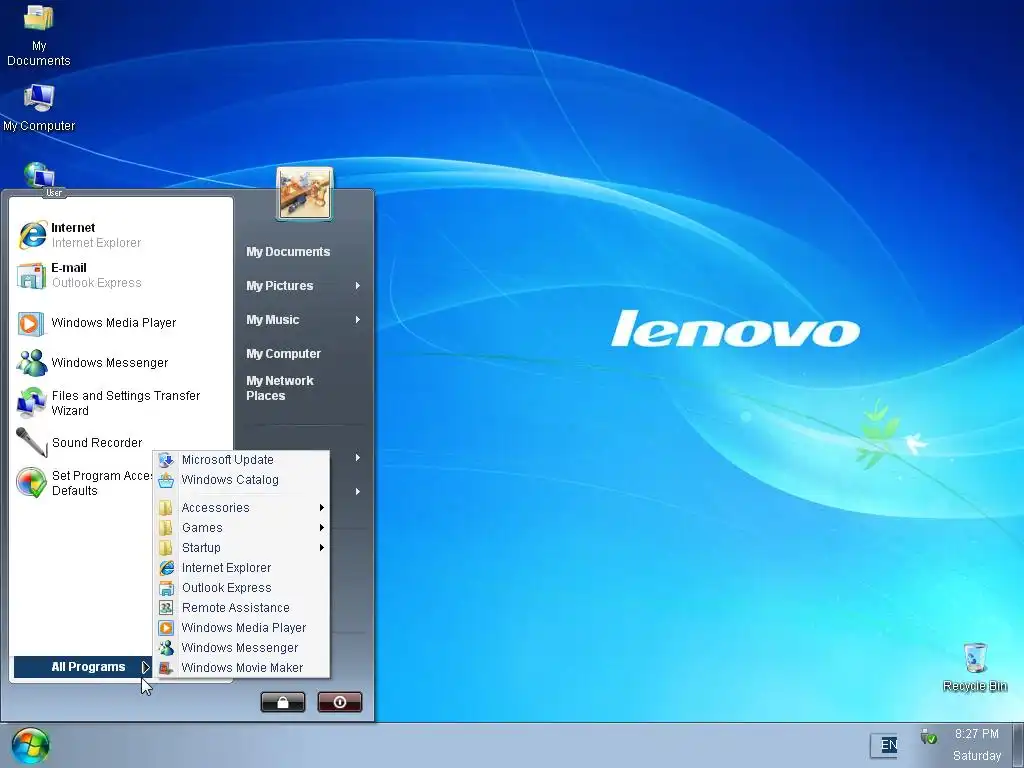Click Remote Assistance icon
The height and width of the screenshot is (768, 1024).
(166, 608)
